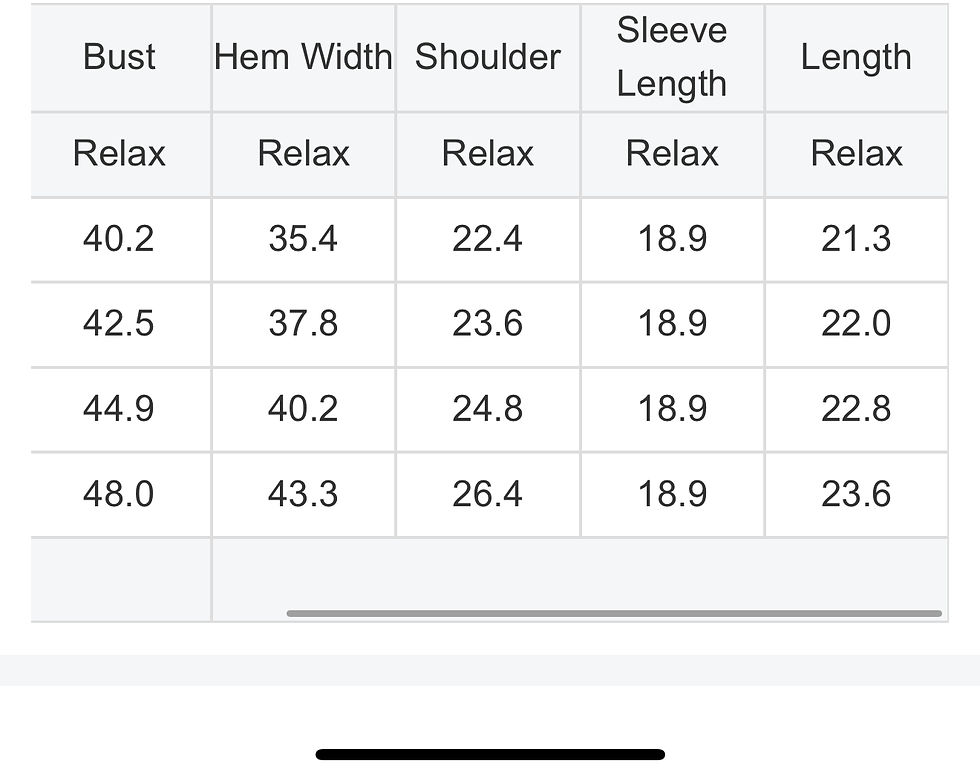Select the 26.4 shoulder cell

click(488, 494)
